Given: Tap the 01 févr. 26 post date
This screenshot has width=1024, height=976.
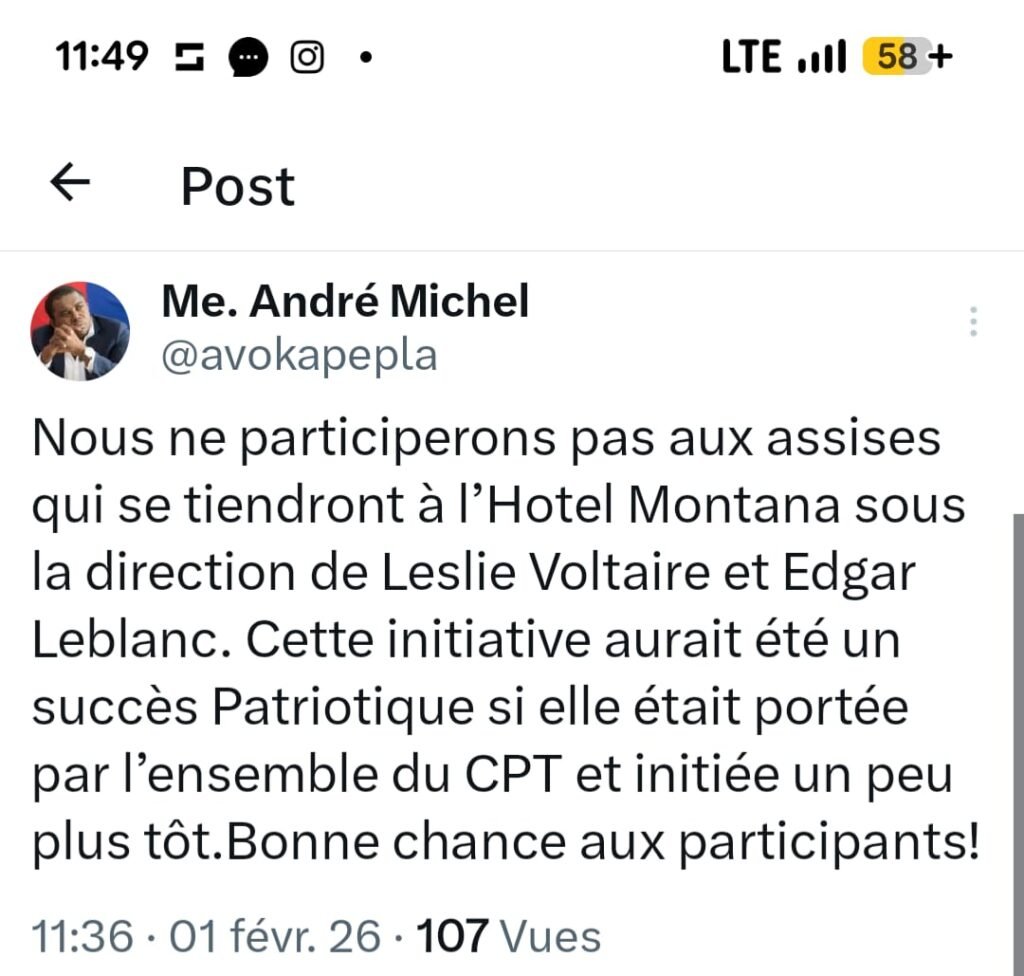Looking at the screenshot, I should tap(275, 937).
